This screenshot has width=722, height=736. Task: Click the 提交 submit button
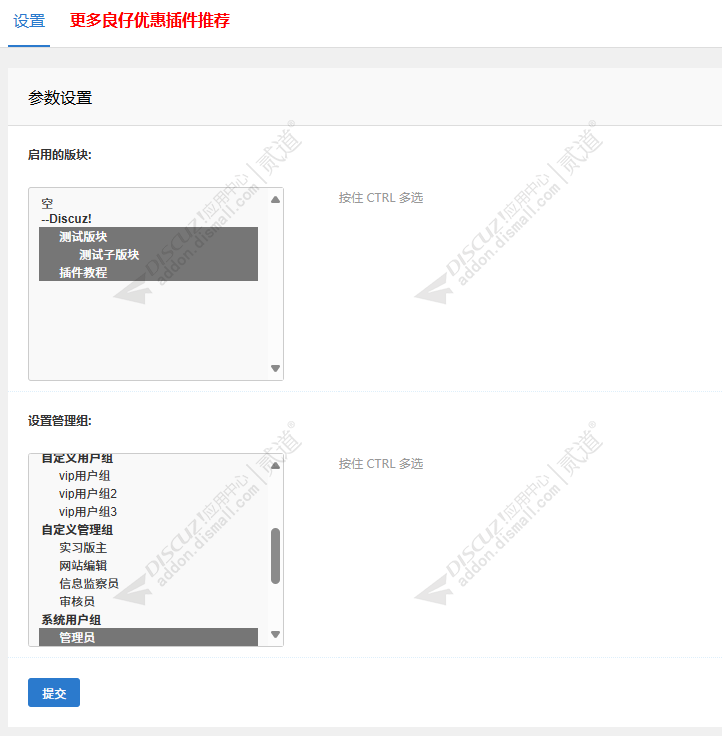[x=54, y=692]
